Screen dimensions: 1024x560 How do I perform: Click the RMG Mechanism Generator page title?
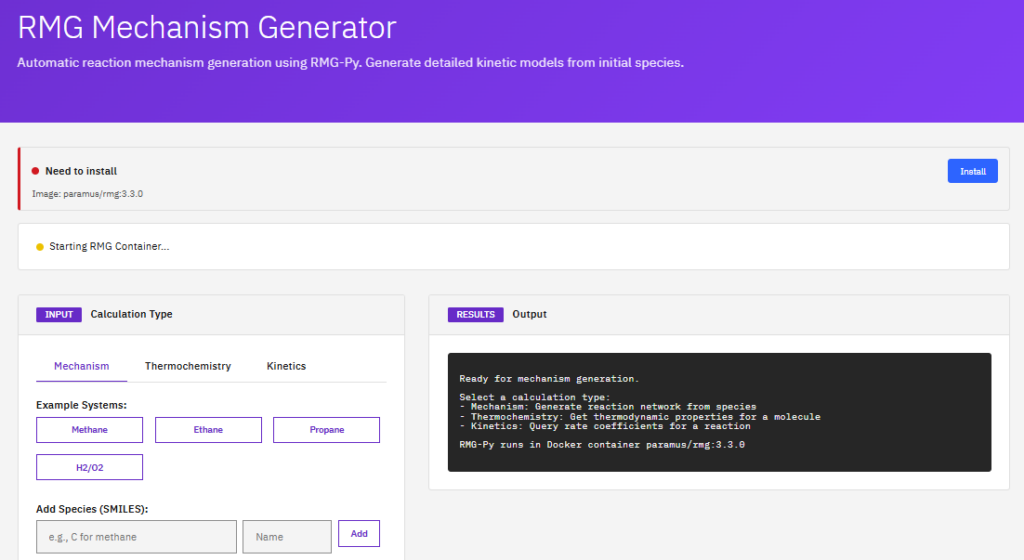point(207,27)
